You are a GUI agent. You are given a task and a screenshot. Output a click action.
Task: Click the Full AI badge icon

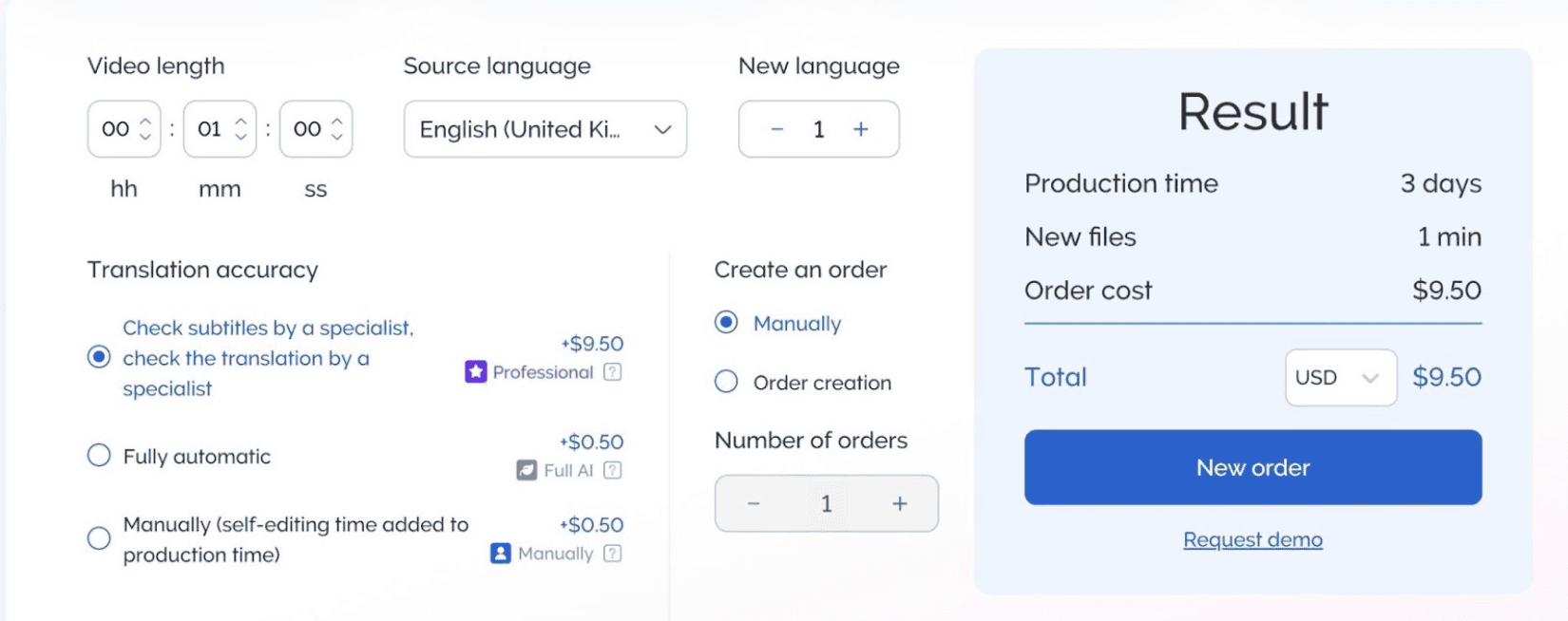pyautogui.click(x=526, y=470)
